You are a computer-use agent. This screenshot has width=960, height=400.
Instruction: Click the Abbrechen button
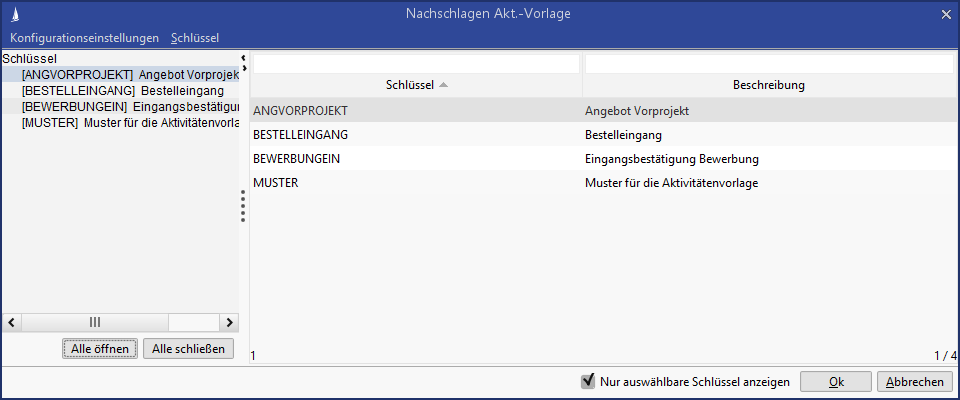(914, 382)
